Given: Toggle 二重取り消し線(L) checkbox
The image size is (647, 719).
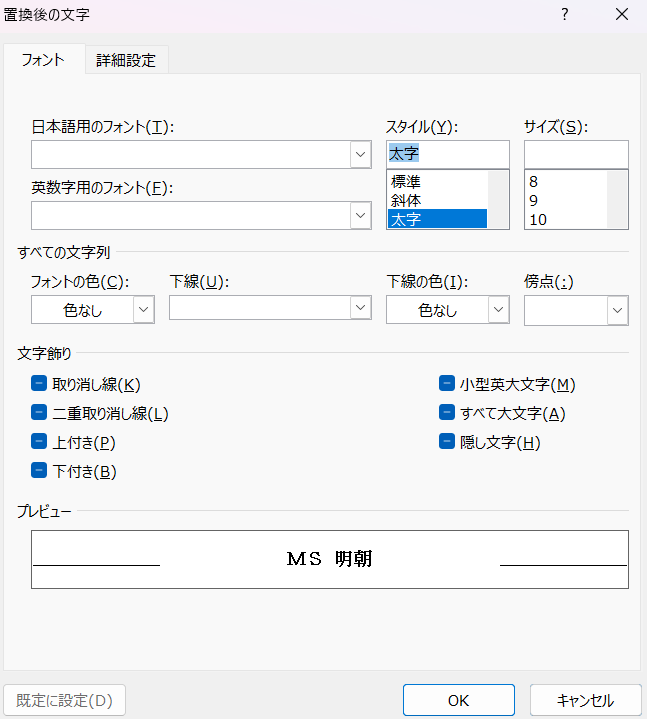Looking at the screenshot, I should click(39, 412).
